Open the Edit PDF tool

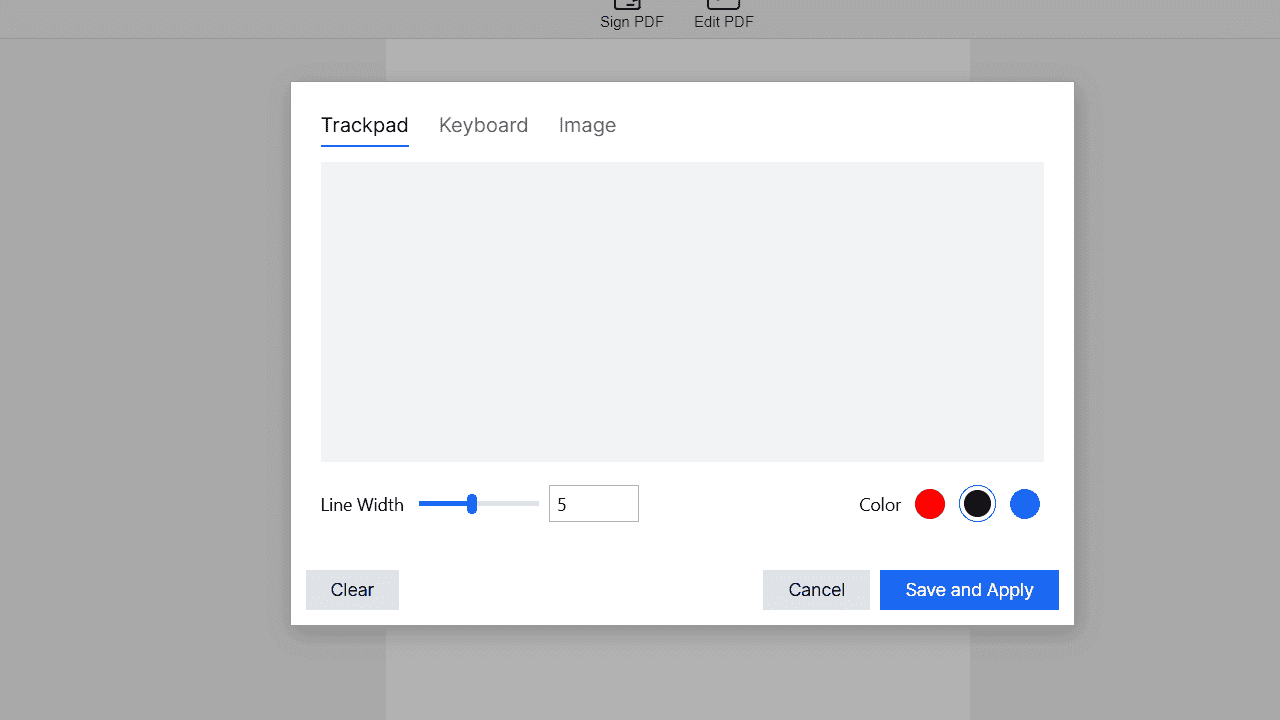(724, 14)
